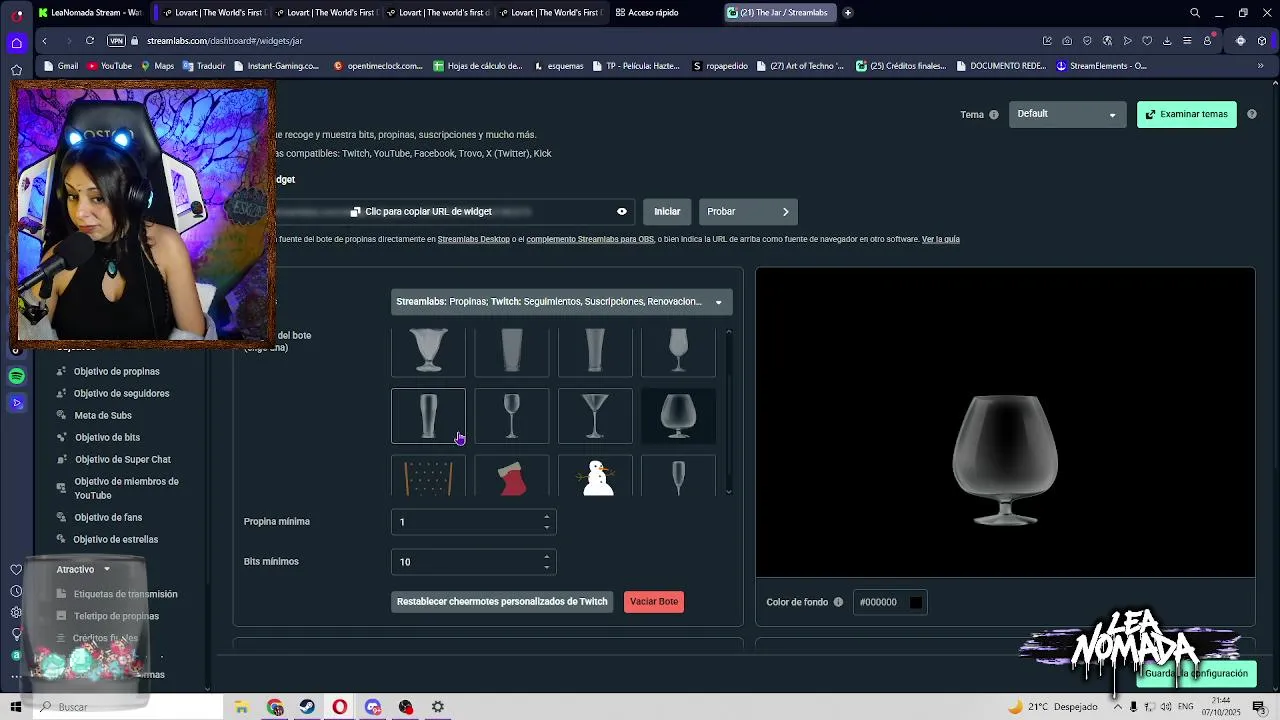
Task: Select the brandy snifter jar style
Action: coord(678,415)
